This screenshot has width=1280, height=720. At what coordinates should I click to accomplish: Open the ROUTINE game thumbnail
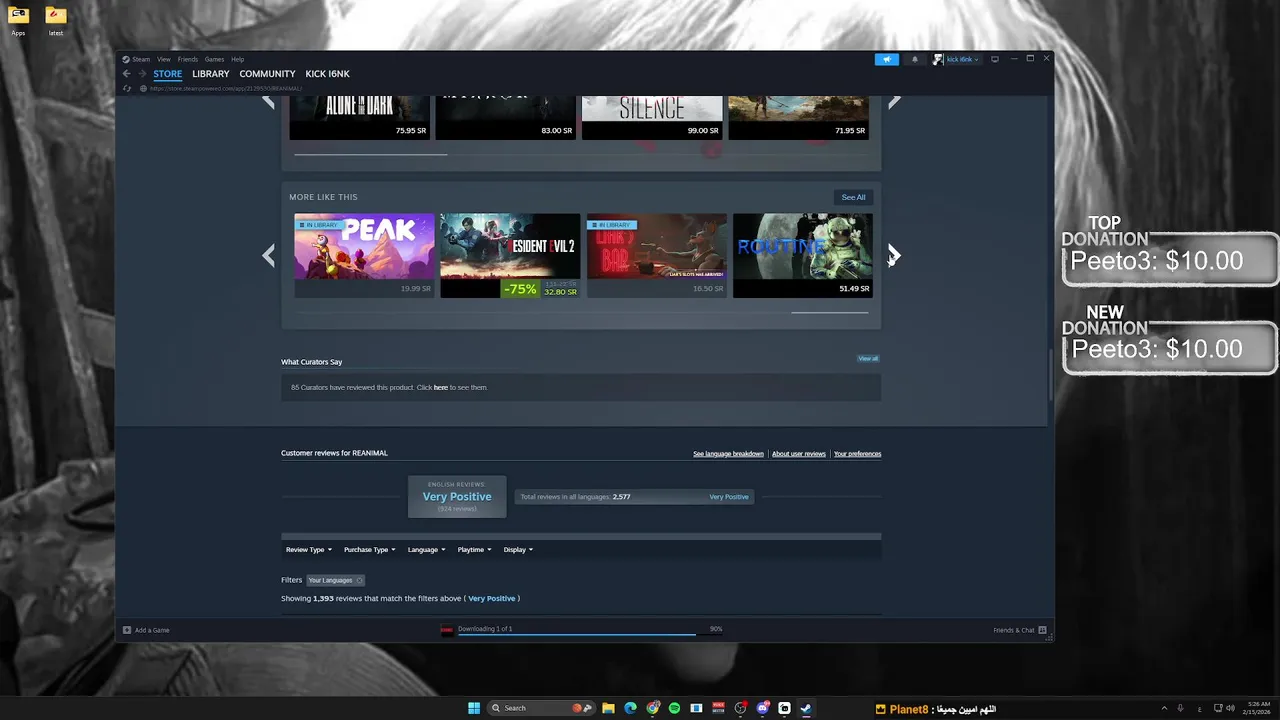point(803,255)
